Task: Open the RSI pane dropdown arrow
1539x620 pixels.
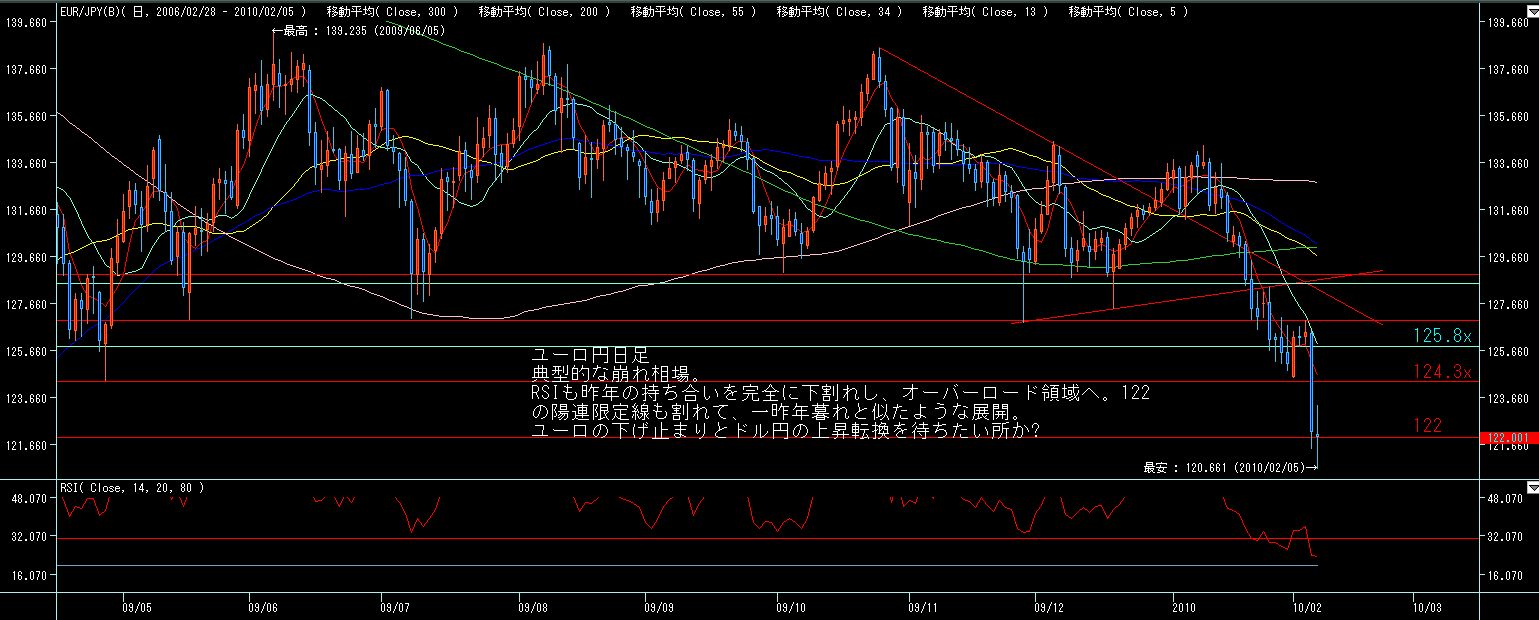Action: (1532, 488)
